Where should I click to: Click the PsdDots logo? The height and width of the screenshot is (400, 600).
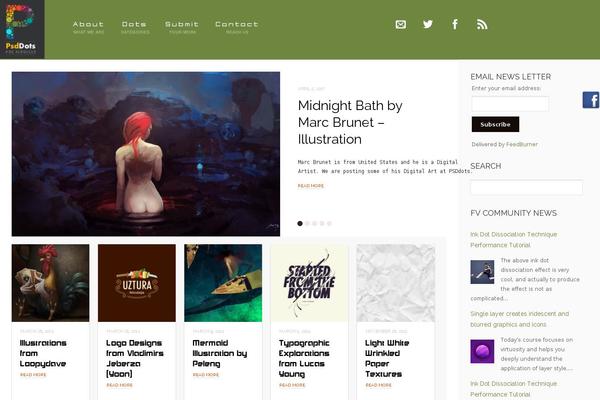tap(22, 29)
